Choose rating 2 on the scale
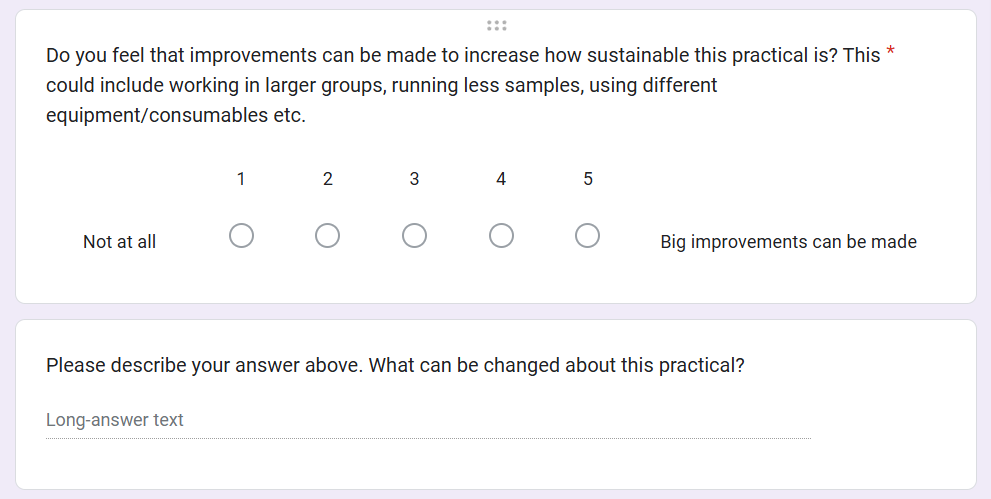This screenshot has height=499, width=991. pyautogui.click(x=327, y=236)
